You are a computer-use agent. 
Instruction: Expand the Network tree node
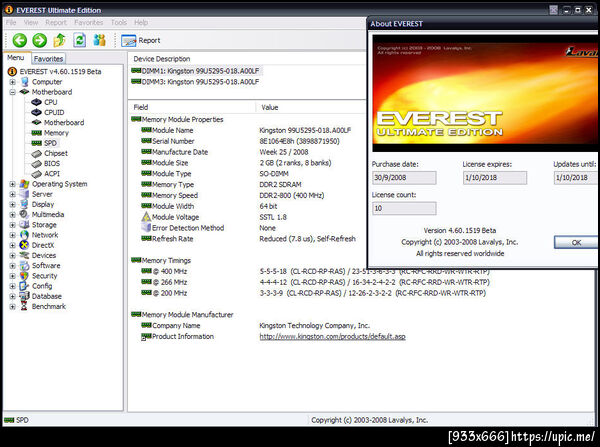[x=12, y=235]
